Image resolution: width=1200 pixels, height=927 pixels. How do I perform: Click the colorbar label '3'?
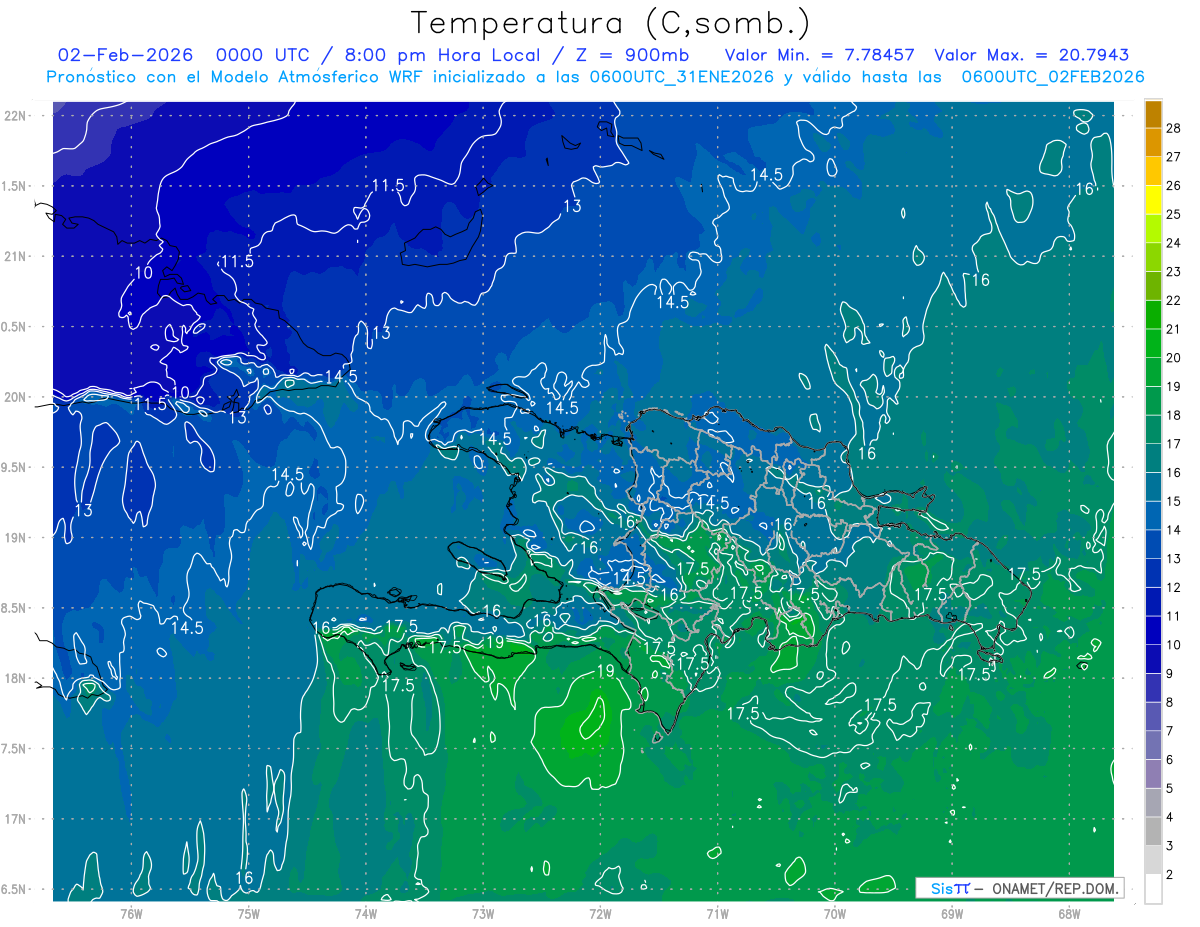[x=1171, y=846]
